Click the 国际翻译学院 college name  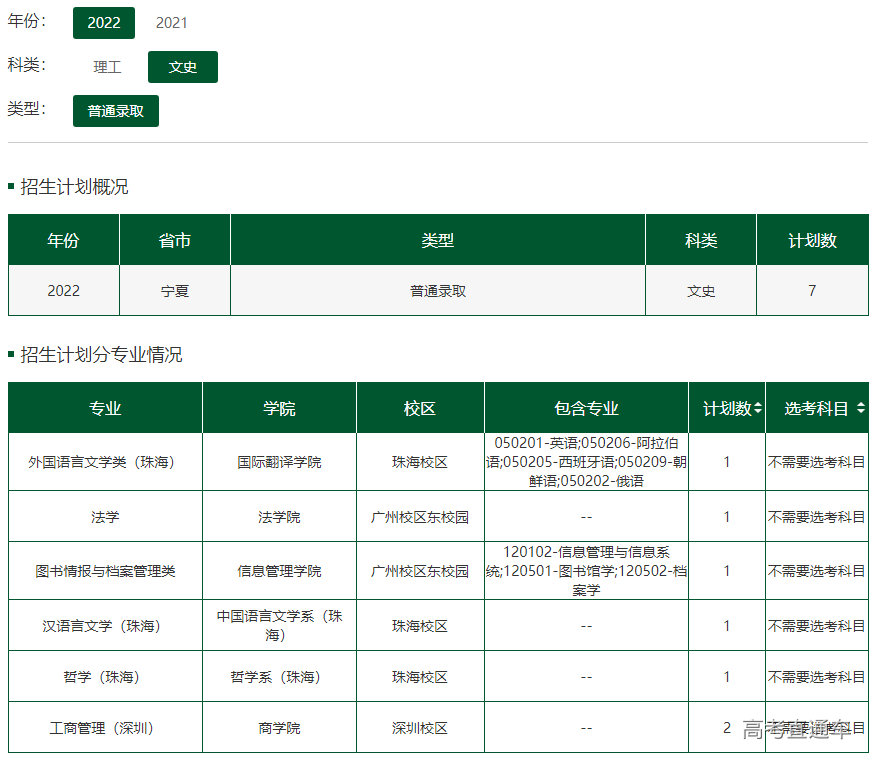[x=278, y=462]
